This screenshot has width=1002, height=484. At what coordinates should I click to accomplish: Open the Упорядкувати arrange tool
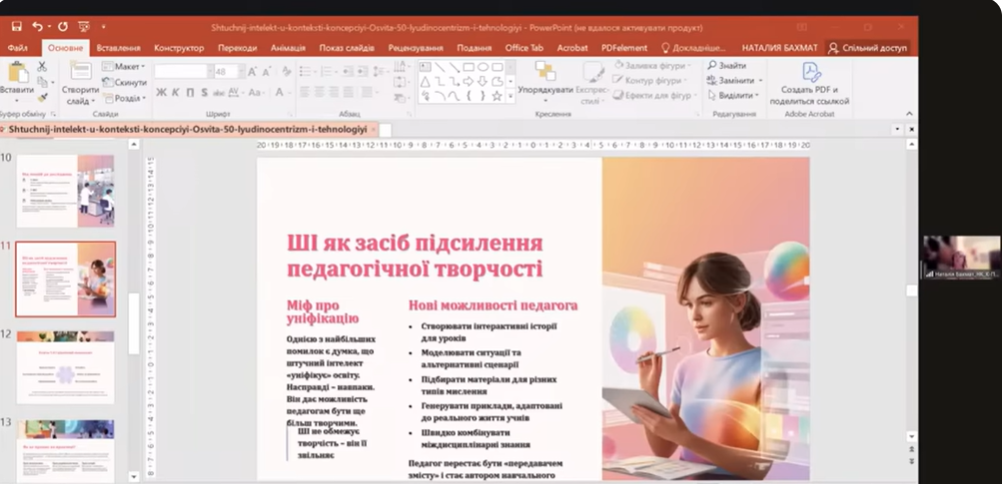tap(545, 78)
